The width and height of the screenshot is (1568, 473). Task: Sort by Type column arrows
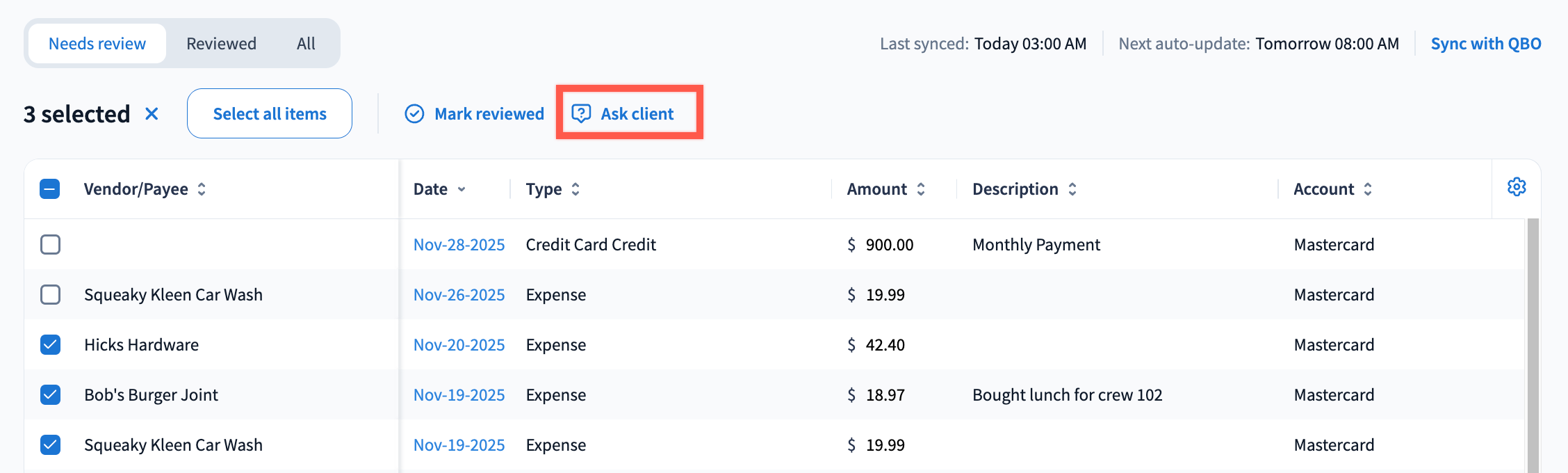(x=575, y=189)
